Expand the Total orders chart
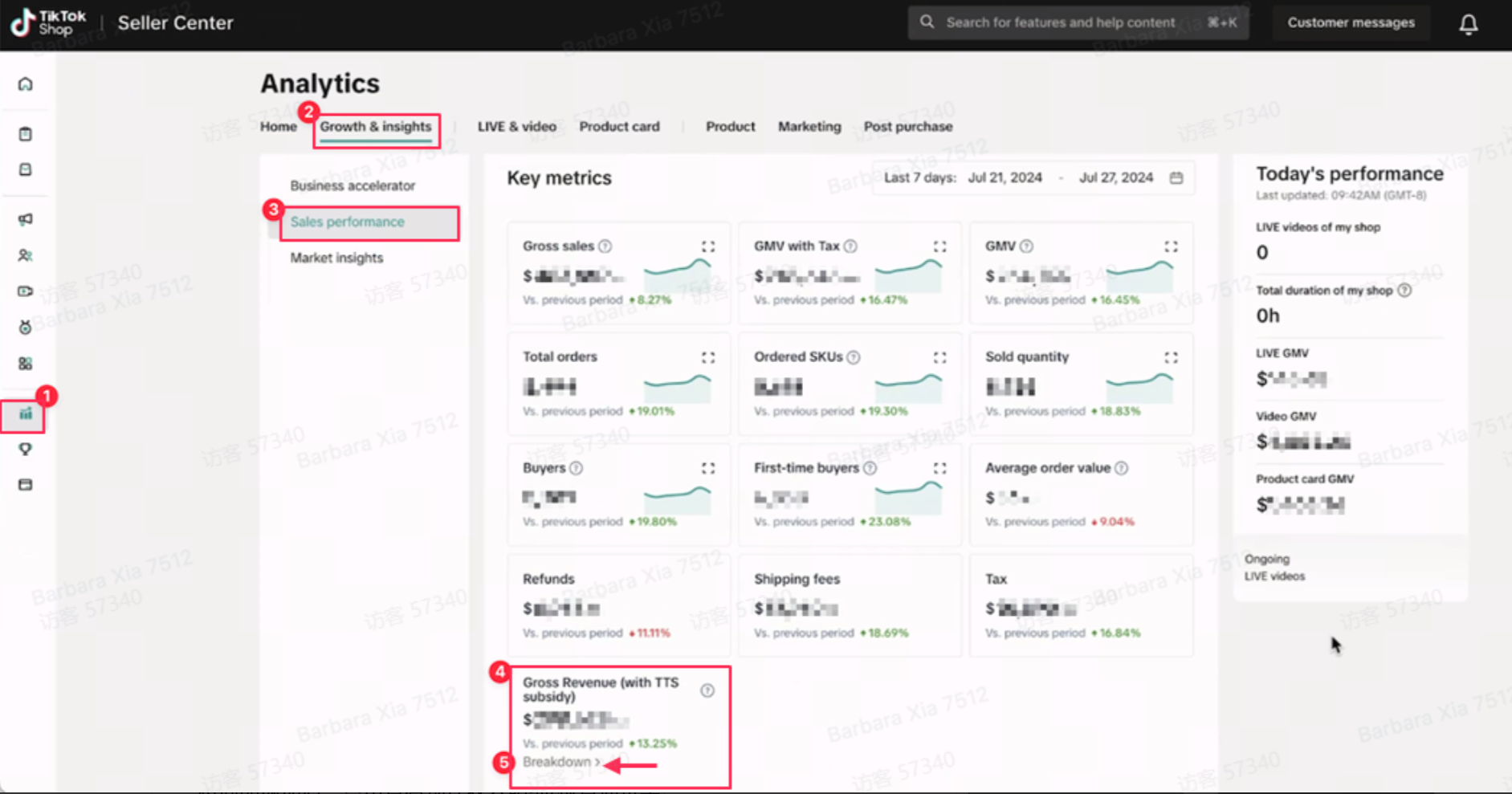Screen dimensions: 1512x794 [707, 357]
